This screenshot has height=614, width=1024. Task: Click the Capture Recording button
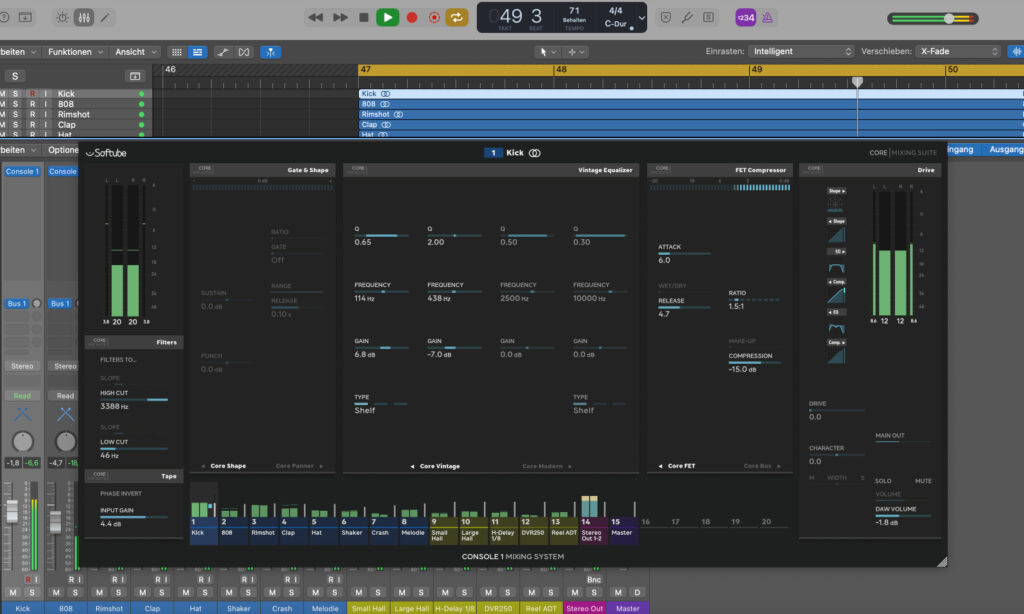click(x=434, y=18)
